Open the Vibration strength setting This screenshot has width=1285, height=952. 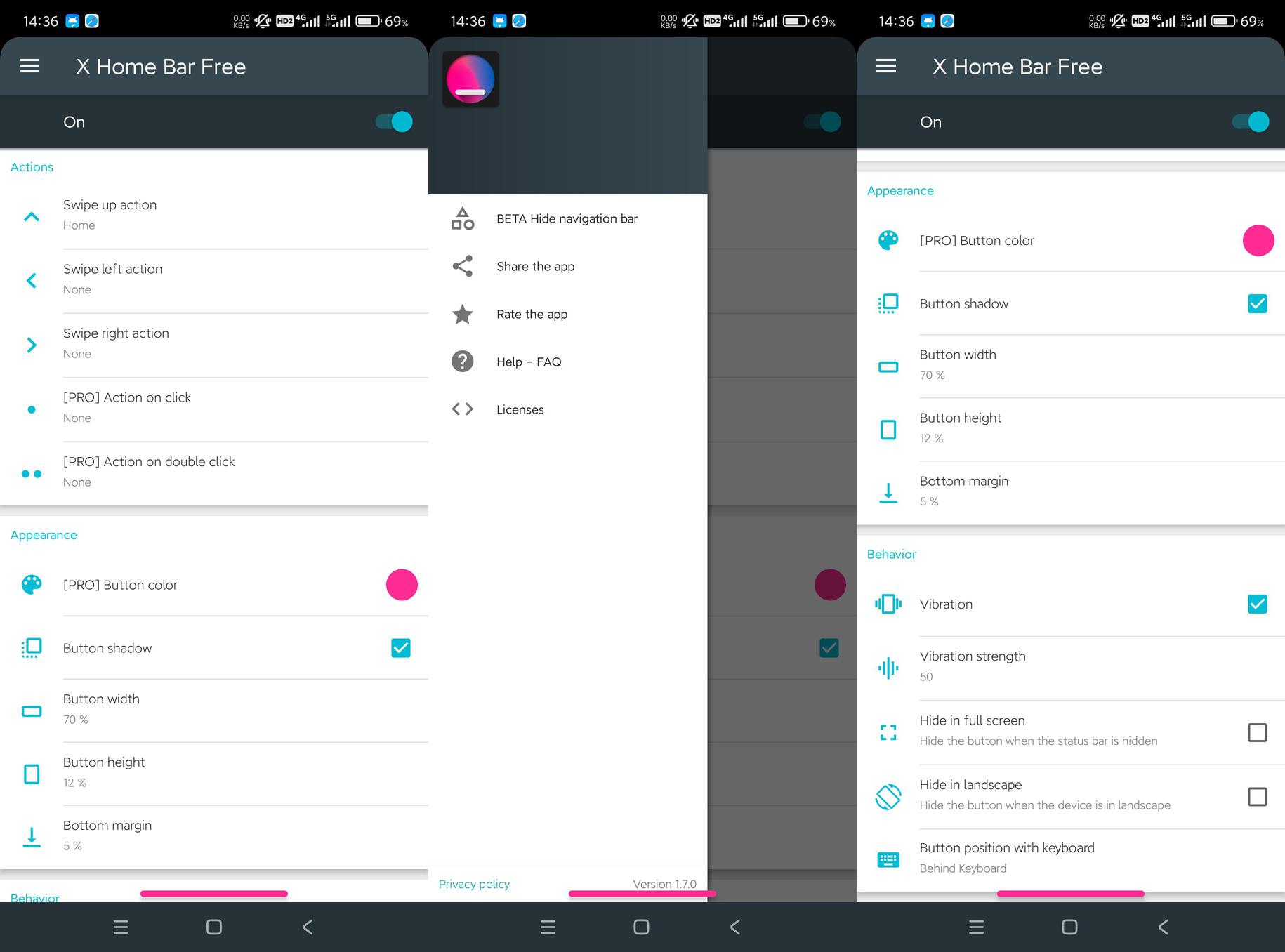click(x=1071, y=668)
